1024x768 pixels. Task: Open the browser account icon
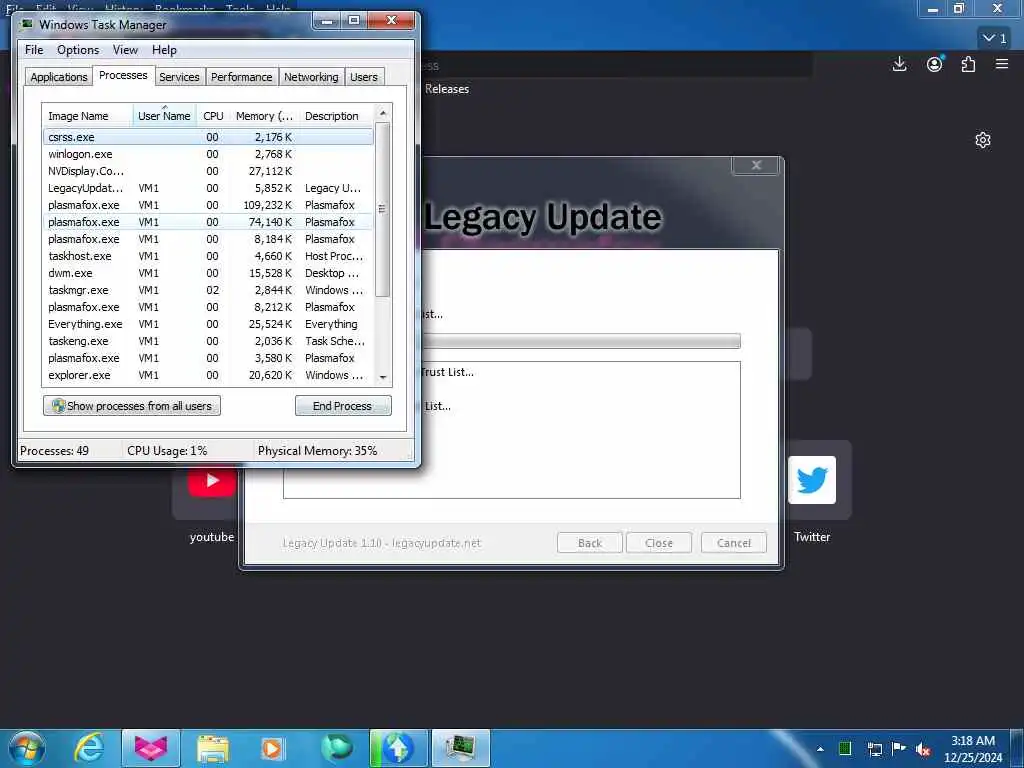935,64
